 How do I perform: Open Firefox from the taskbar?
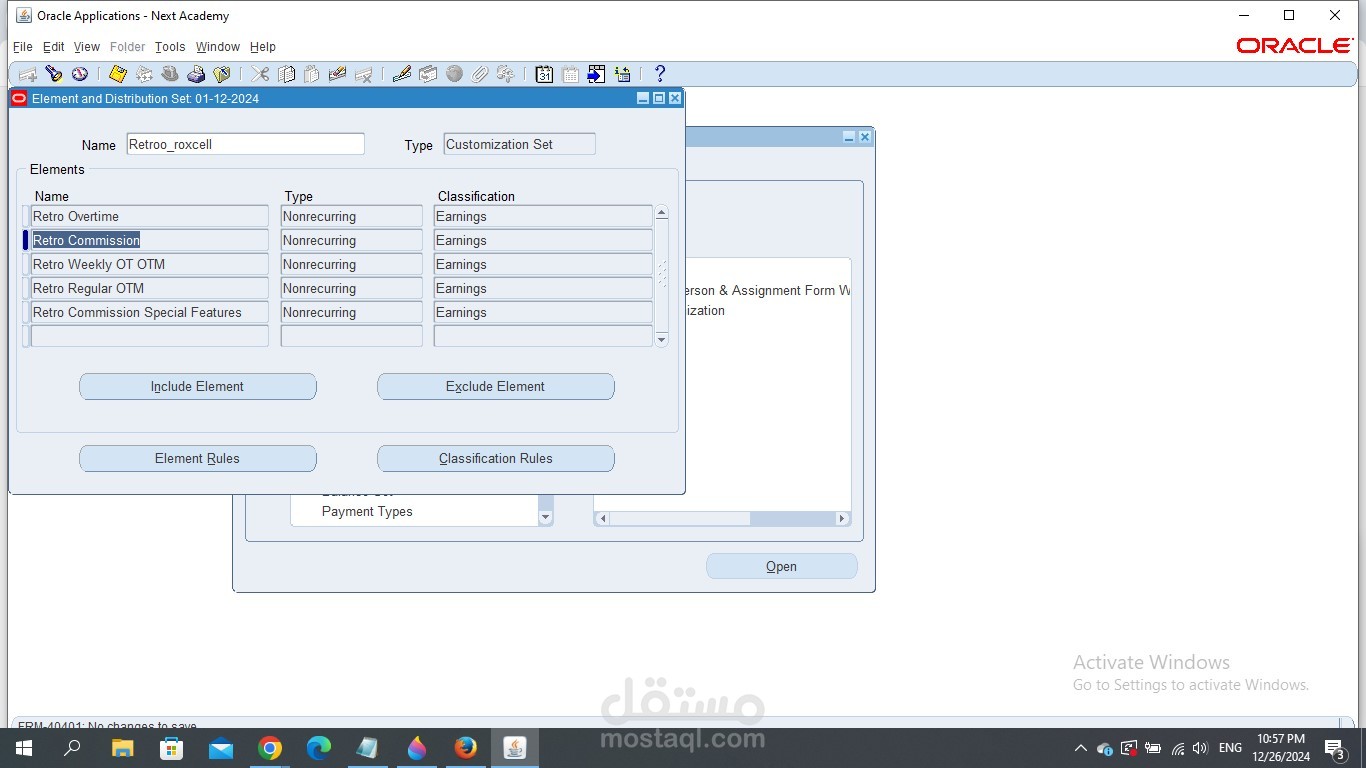click(465, 748)
